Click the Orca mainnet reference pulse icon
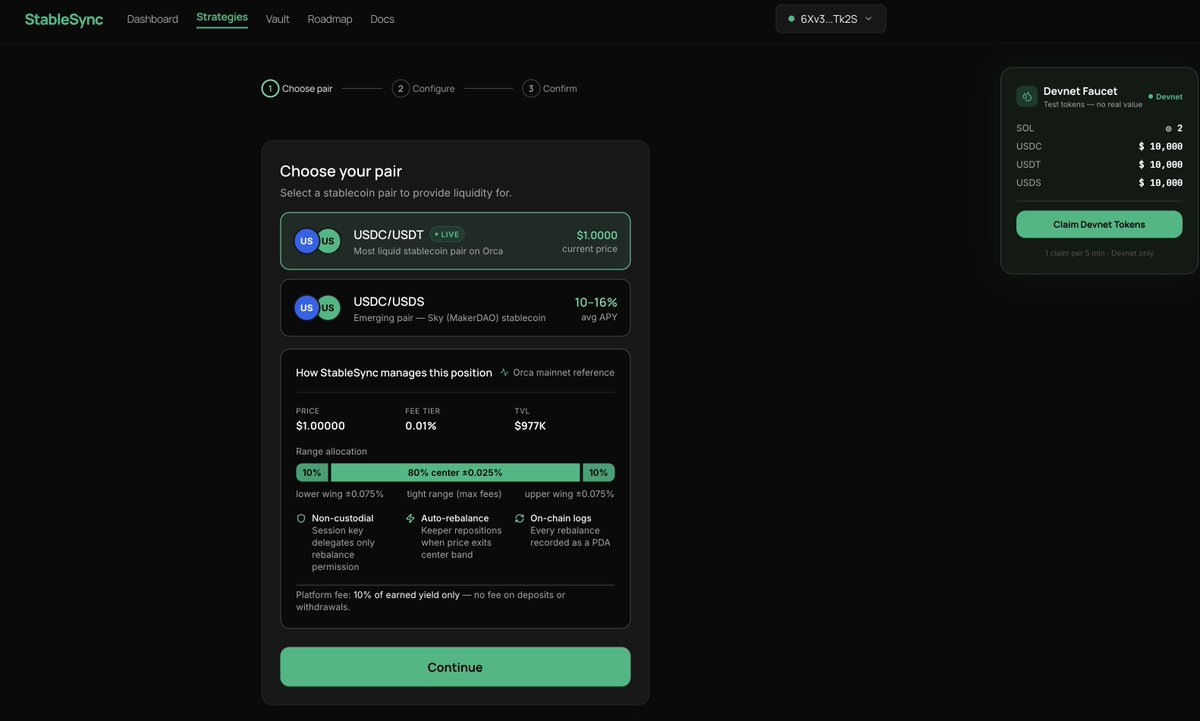The image size is (1200, 721). click(505, 372)
